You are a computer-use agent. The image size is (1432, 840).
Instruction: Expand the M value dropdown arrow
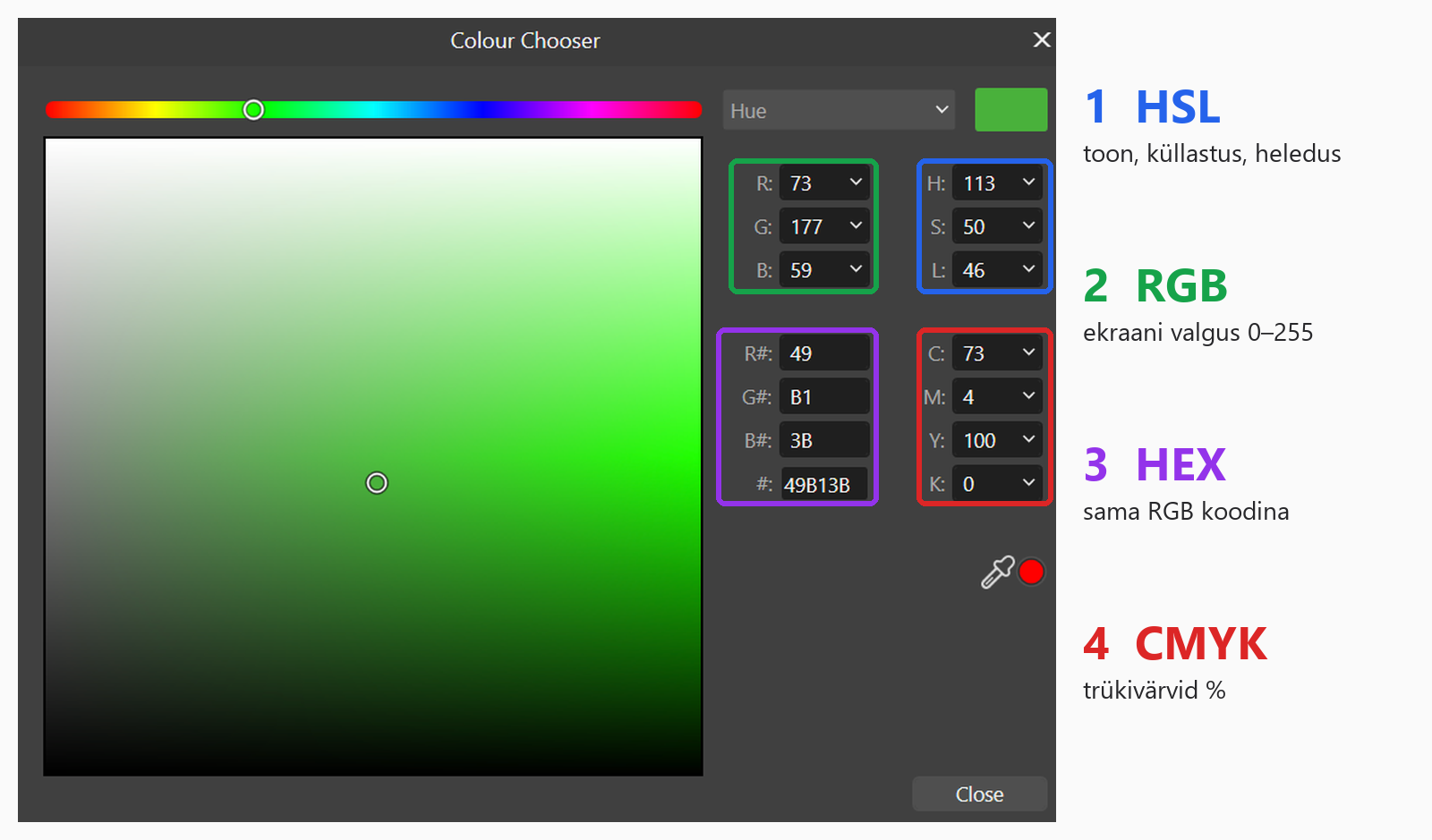[1028, 396]
